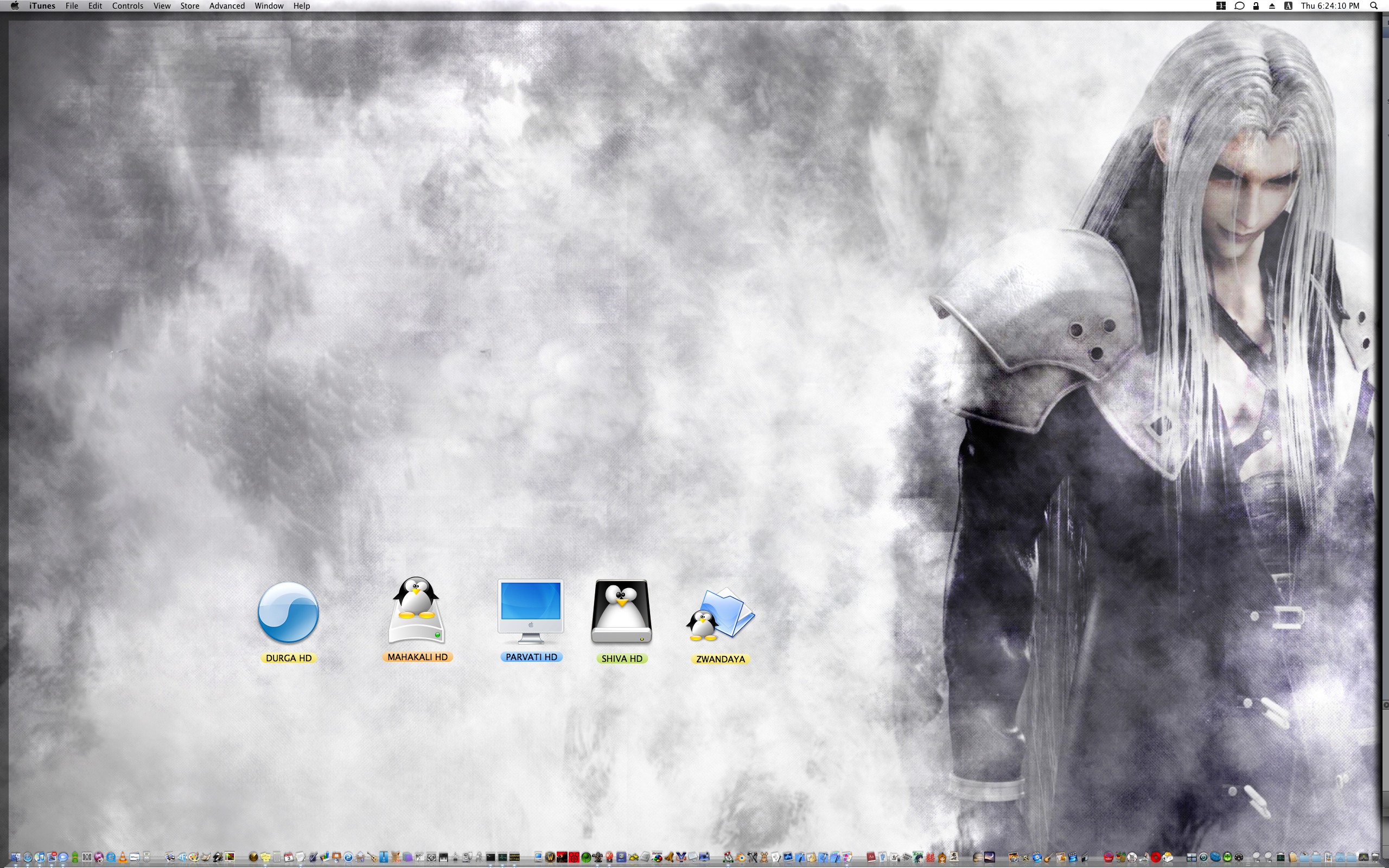Image resolution: width=1389 pixels, height=868 pixels.
Task: Open Stickies from the Dock
Action: [x=265, y=857]
